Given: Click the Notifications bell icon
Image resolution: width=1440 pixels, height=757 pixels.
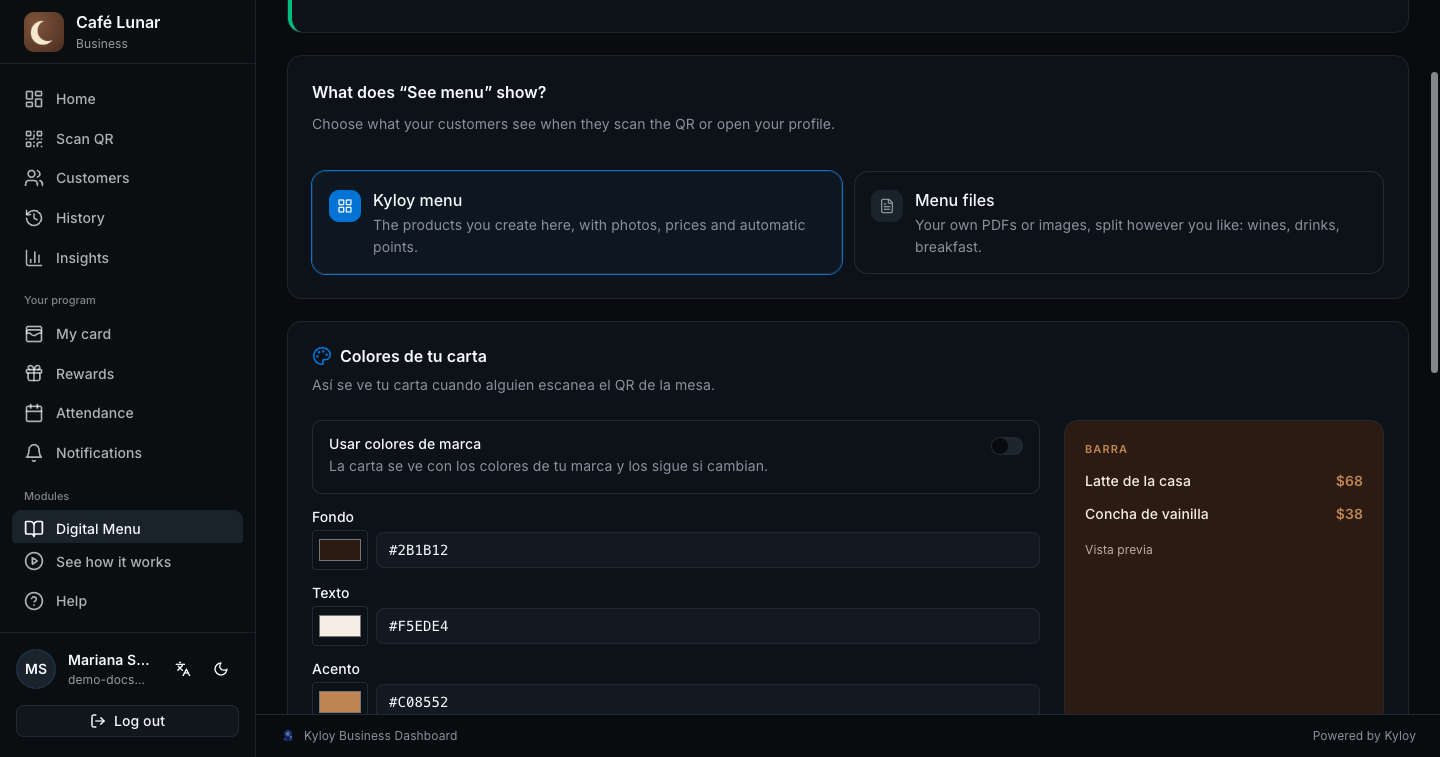Looking at the screenshot, I should click(34, 453).
